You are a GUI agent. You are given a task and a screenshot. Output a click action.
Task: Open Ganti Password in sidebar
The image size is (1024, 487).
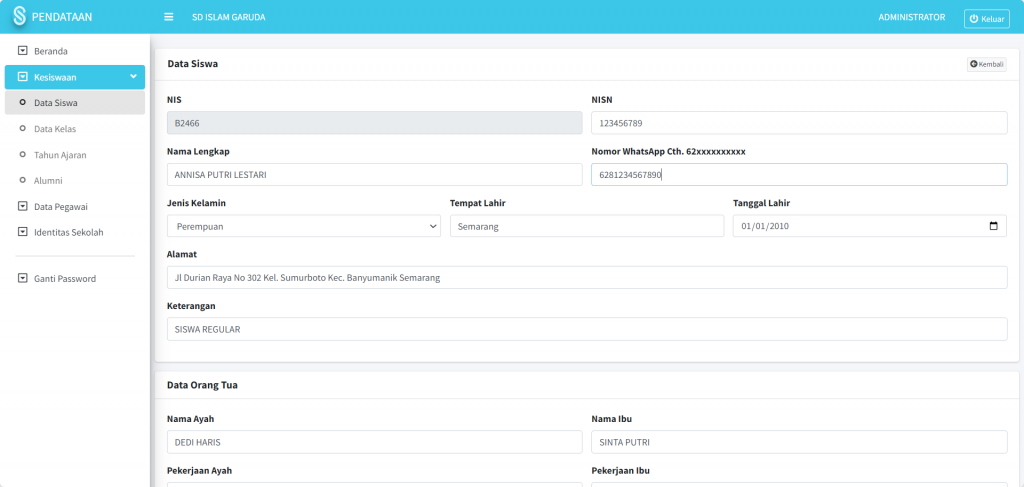pos(75,278)
